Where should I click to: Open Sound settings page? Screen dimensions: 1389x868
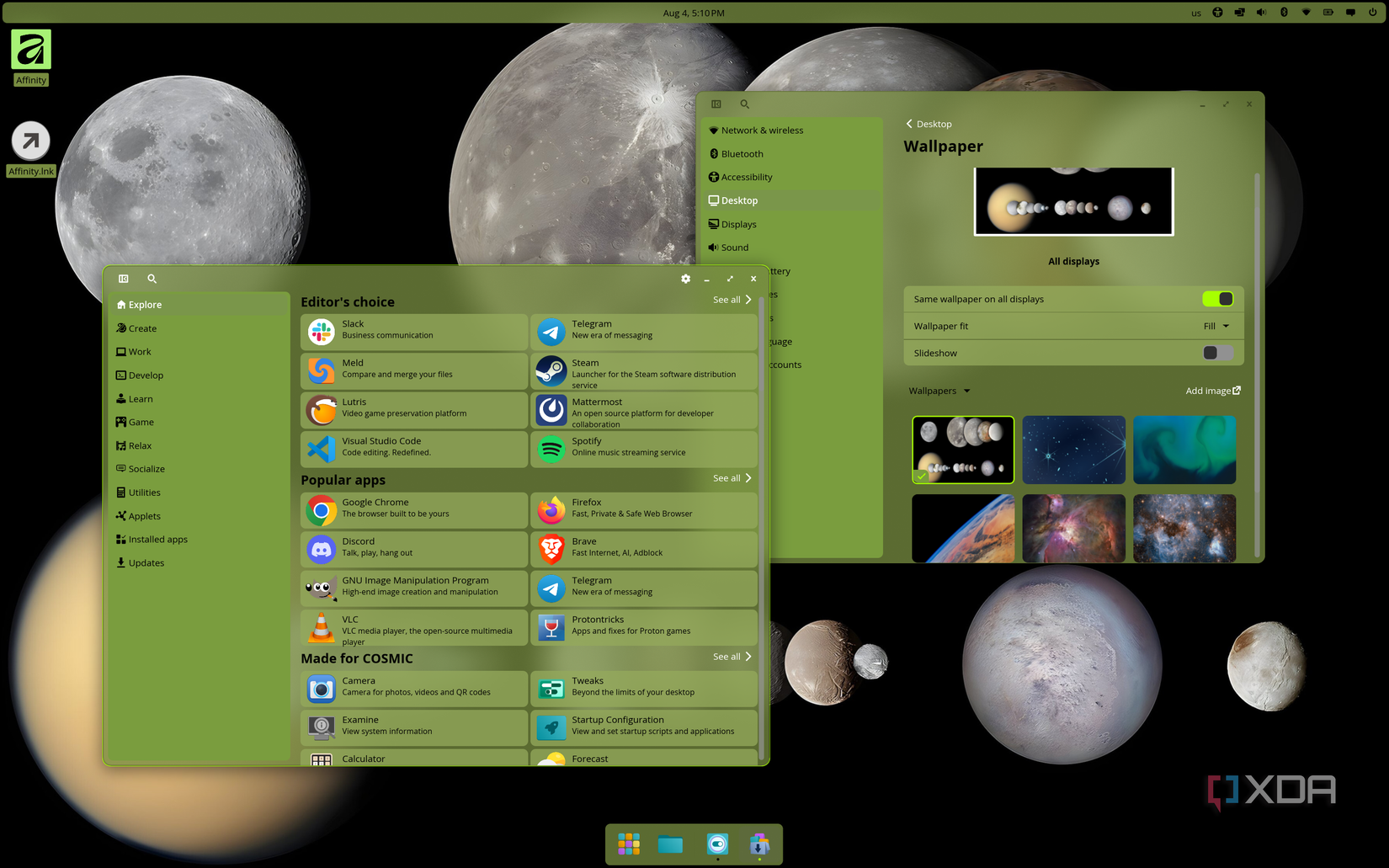[792, 248]
